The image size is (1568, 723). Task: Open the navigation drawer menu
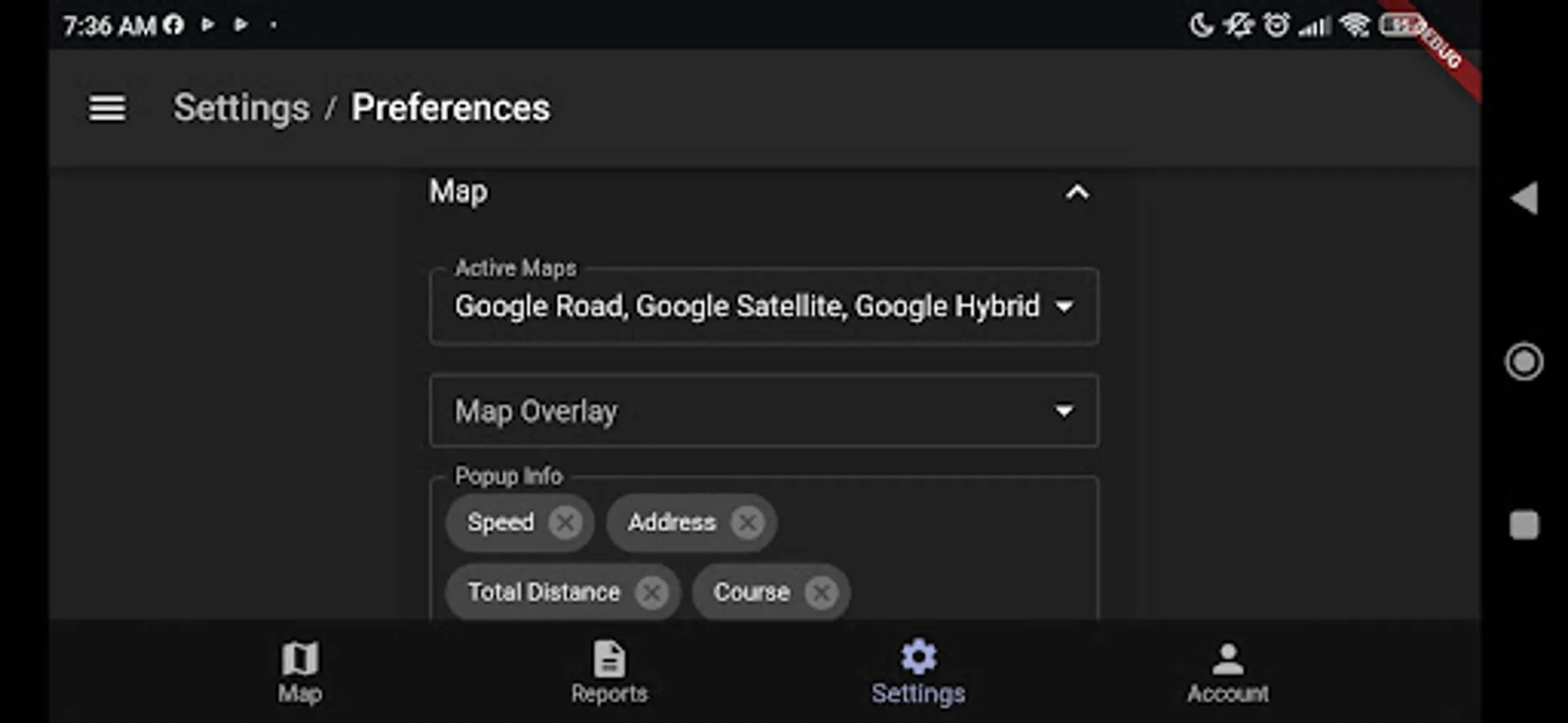pyautogui.click(x=107, y=108)
